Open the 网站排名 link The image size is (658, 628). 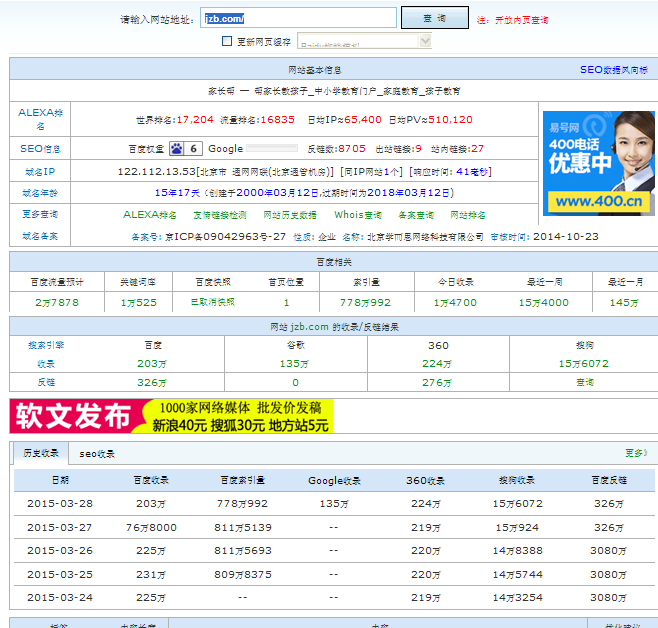[x=467, y=215]
